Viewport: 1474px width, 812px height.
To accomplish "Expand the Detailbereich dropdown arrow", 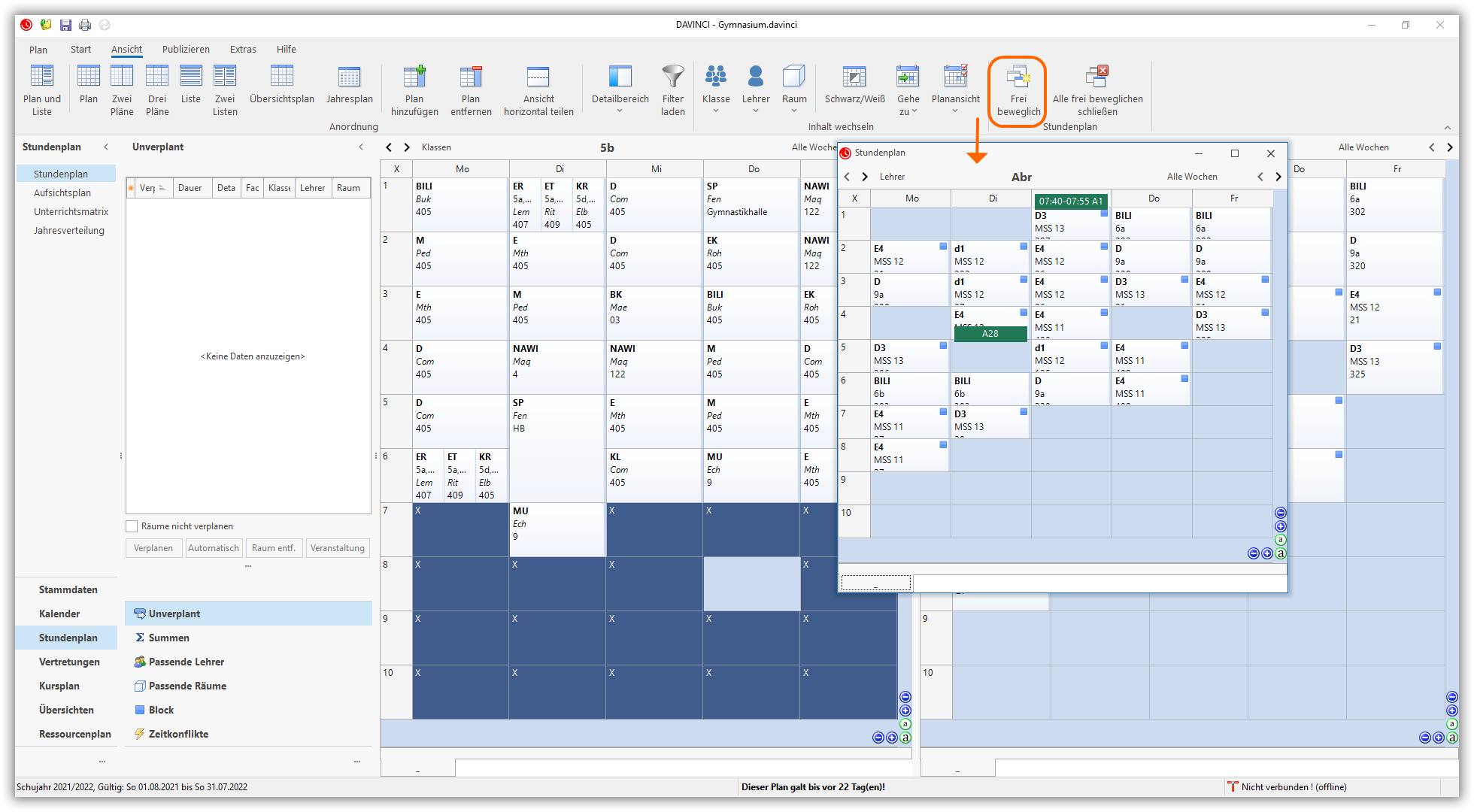I will [620, 111].
